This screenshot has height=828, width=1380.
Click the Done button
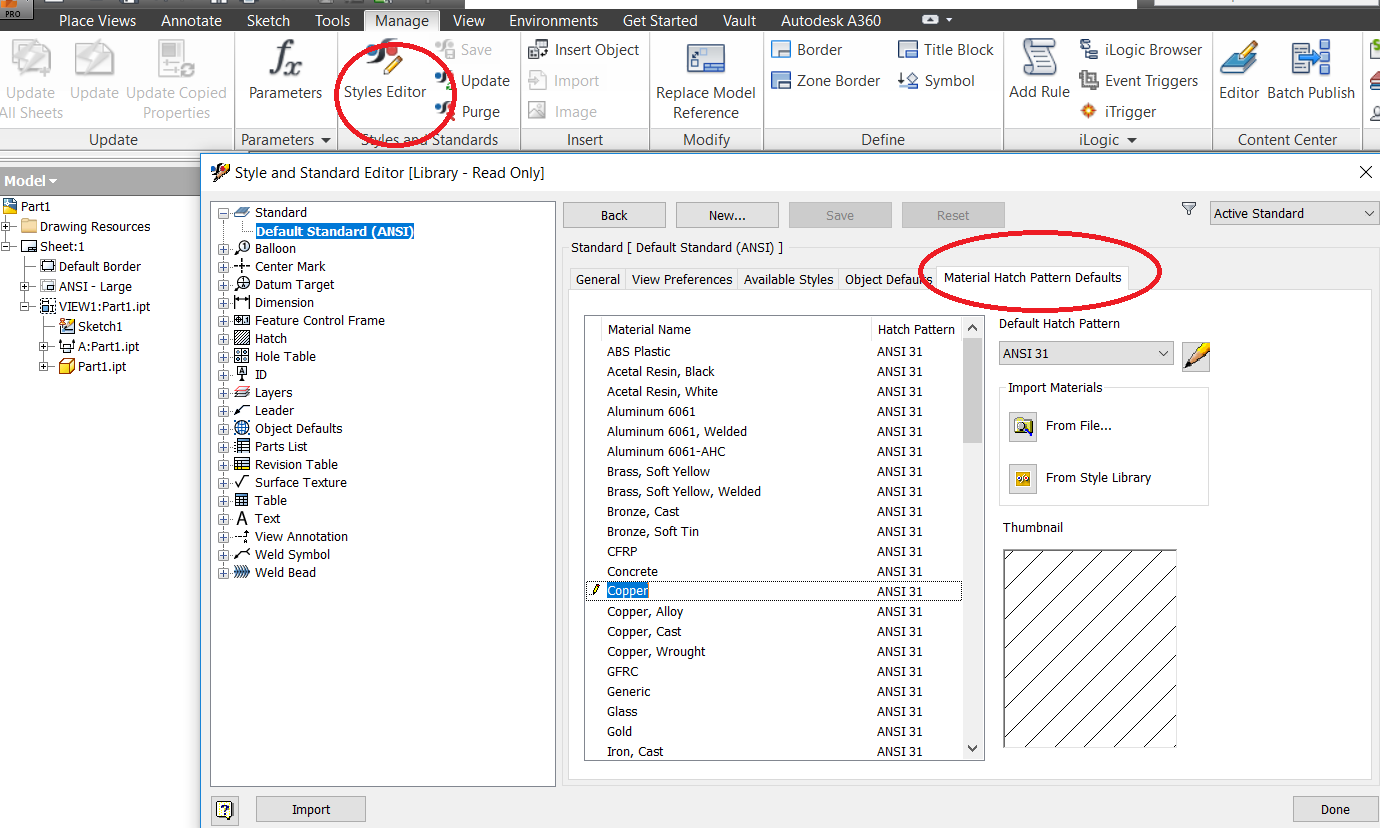(1335, 809)
